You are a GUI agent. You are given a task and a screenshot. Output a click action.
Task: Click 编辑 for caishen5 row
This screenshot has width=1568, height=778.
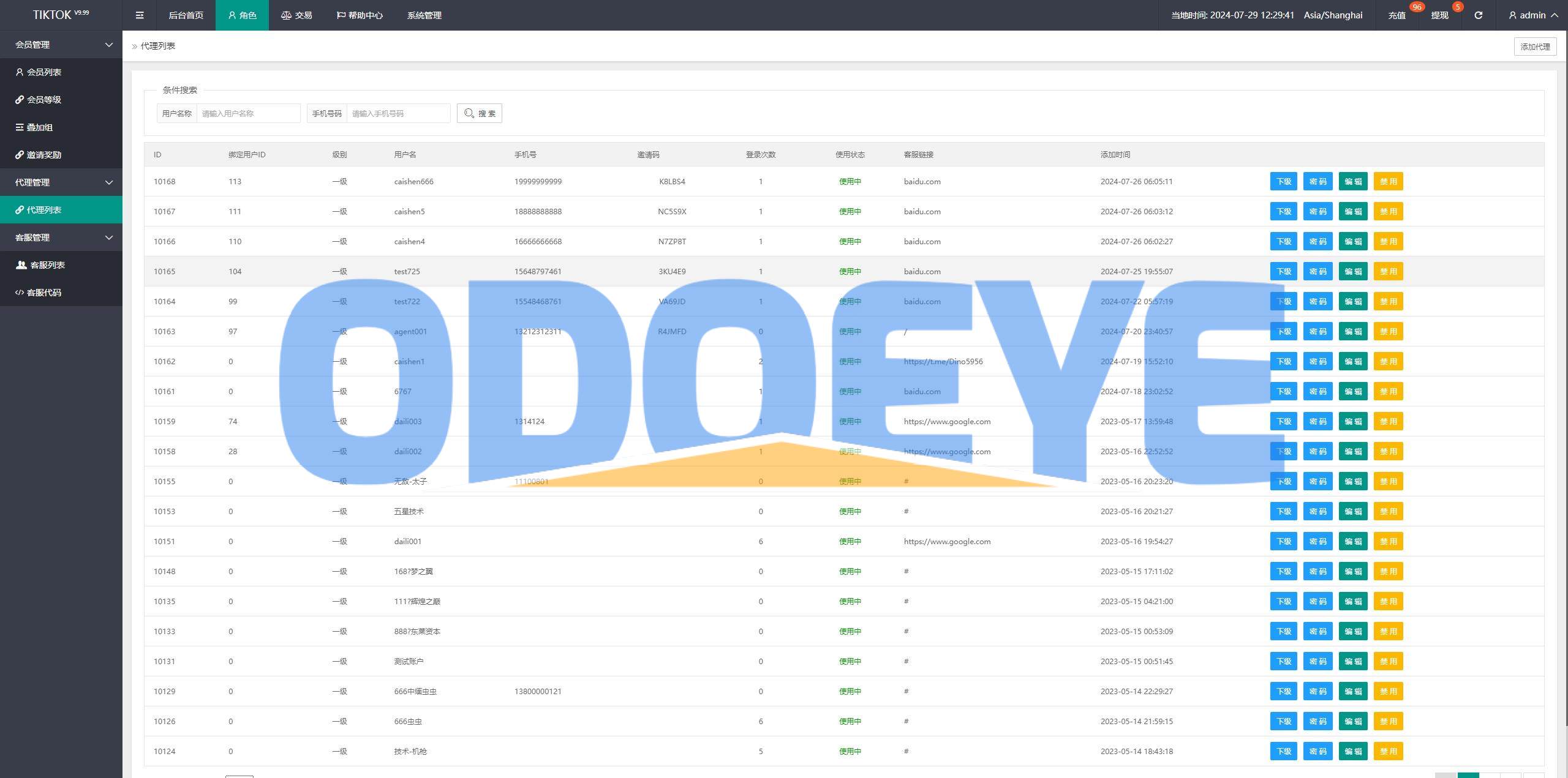(1353, 211)
